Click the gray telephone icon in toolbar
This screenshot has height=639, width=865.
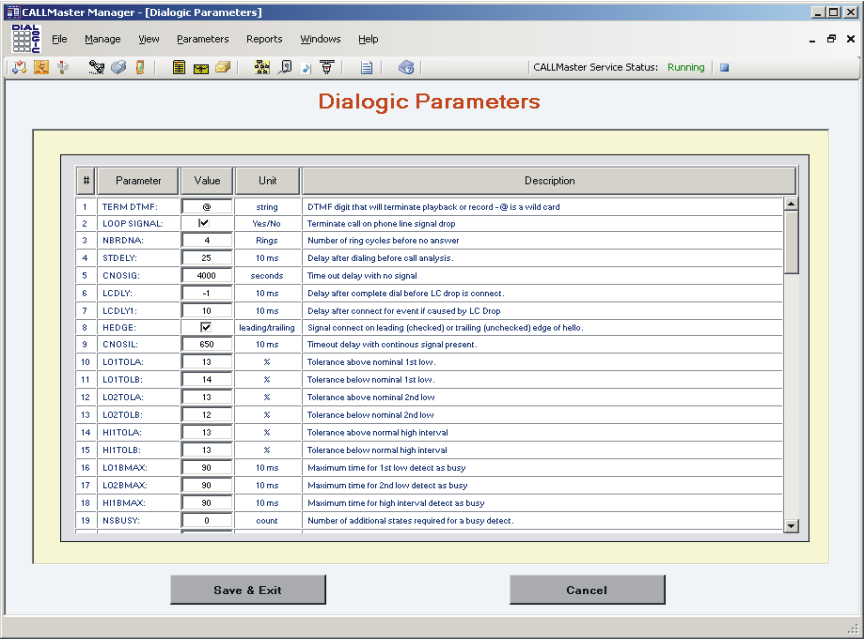coord(119,67)
